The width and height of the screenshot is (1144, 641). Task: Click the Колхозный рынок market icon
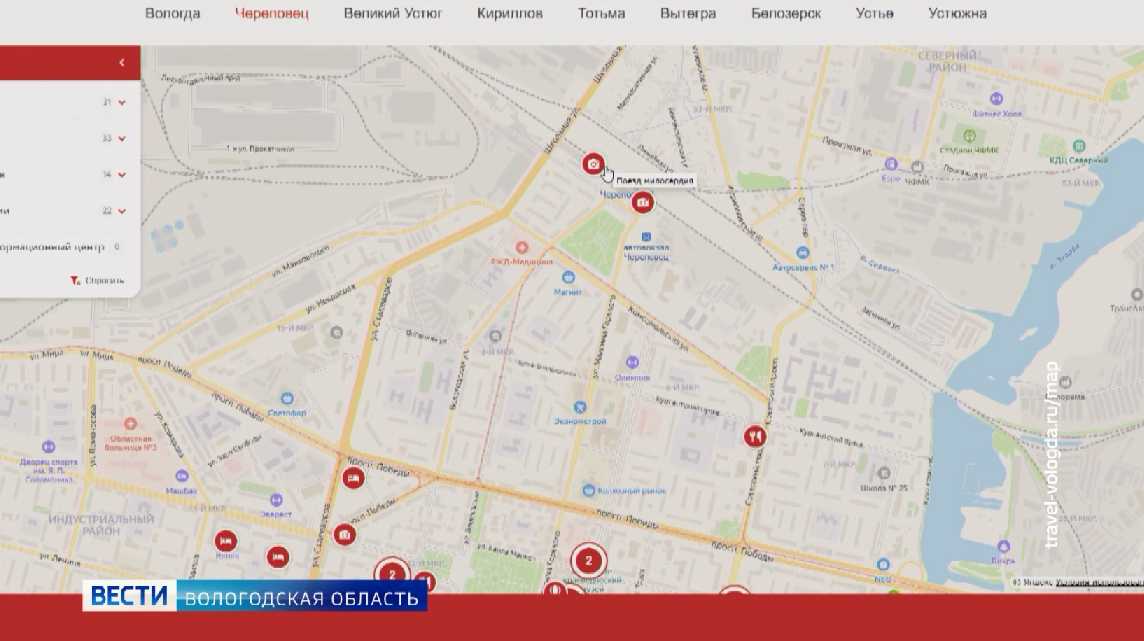[589, 491]
